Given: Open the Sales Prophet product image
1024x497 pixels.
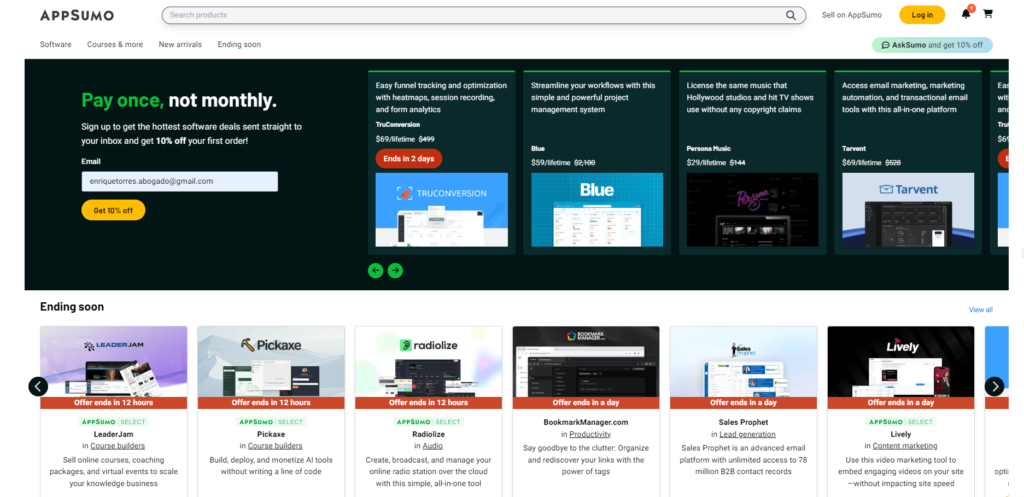Looking at the screenshot, I should [x=743, y=362].
